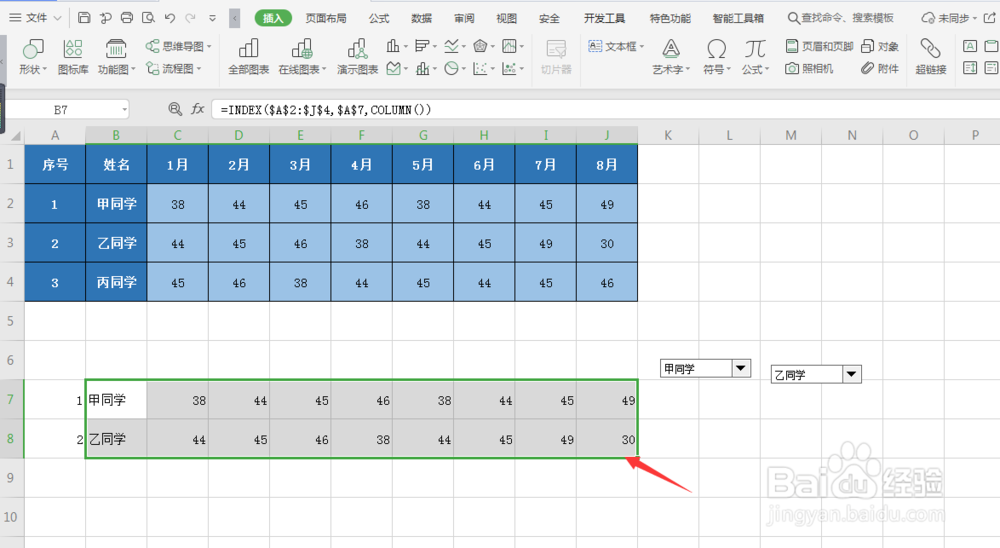Switch to the 页面布局 tab
1000x548 pixels.
pyautogui.click(x=326, y=18)
